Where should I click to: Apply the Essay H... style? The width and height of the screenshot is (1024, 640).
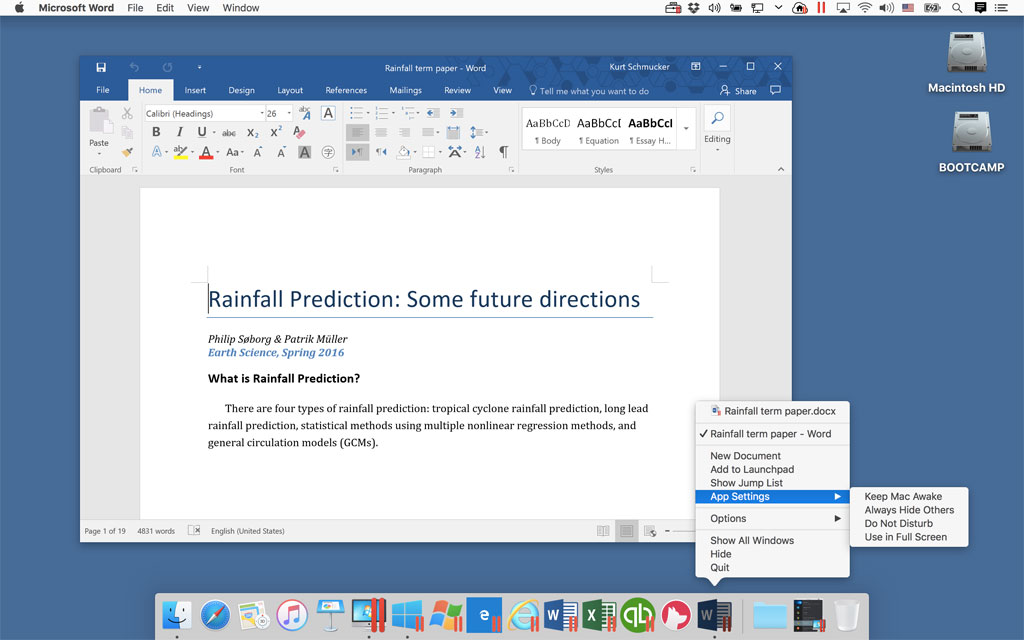tap(650, 130)
